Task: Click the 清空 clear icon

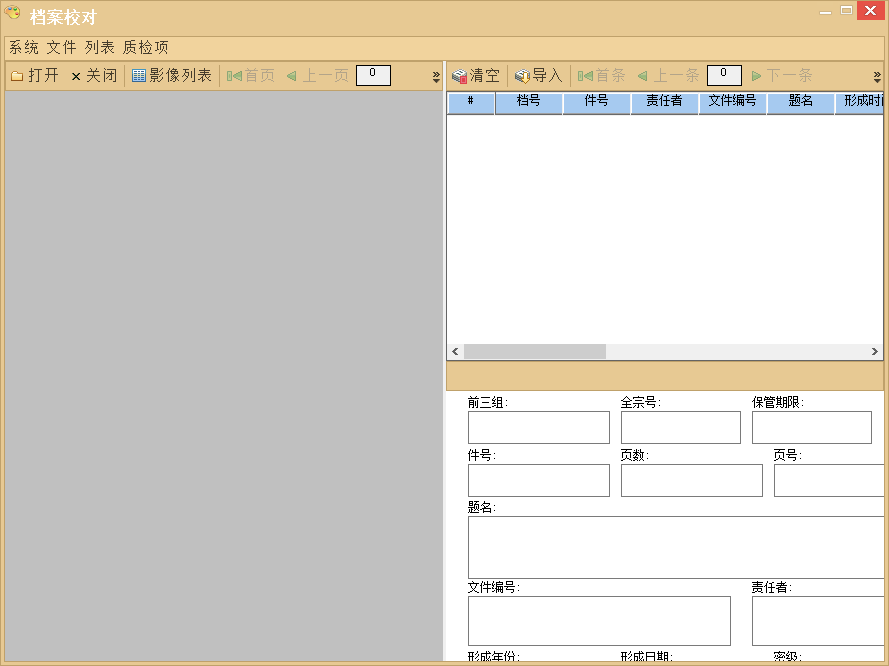Action: (x=459, y=75)
